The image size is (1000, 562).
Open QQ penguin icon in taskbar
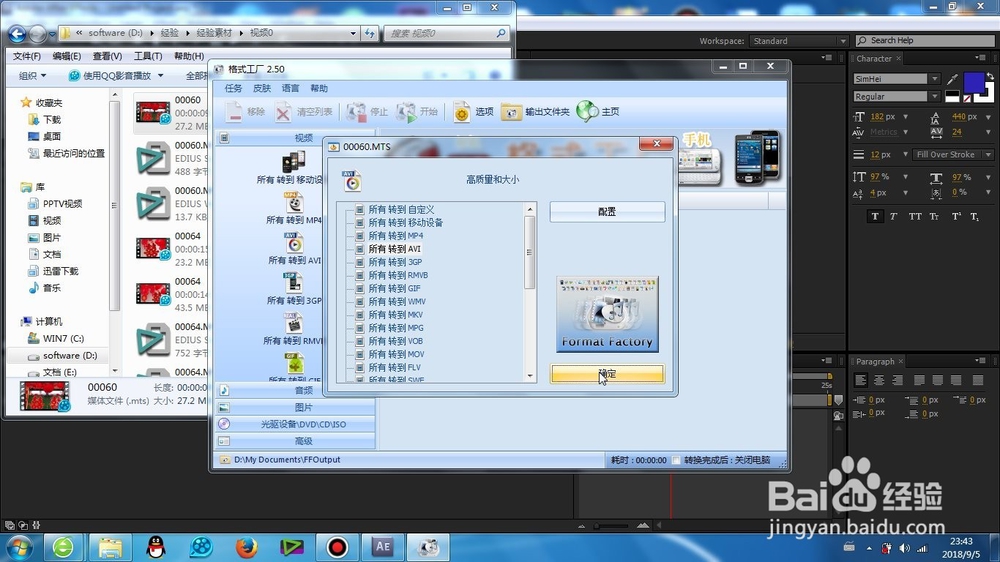[x=156, y=547]
